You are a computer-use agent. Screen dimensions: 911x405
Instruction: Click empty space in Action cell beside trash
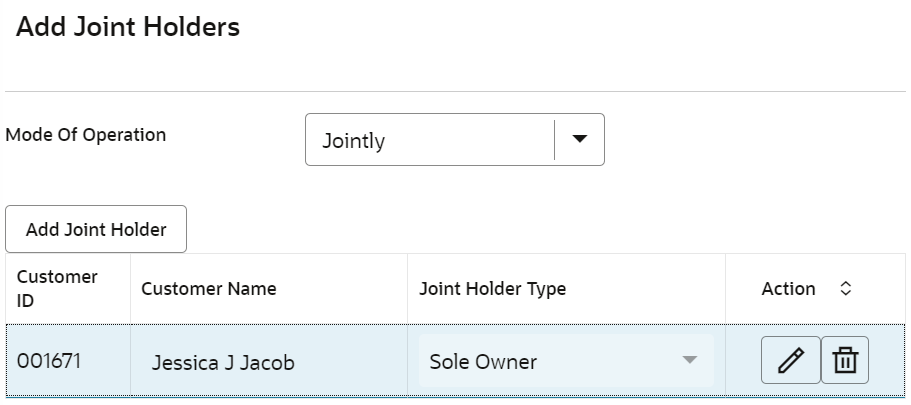(x=887, y=361)
